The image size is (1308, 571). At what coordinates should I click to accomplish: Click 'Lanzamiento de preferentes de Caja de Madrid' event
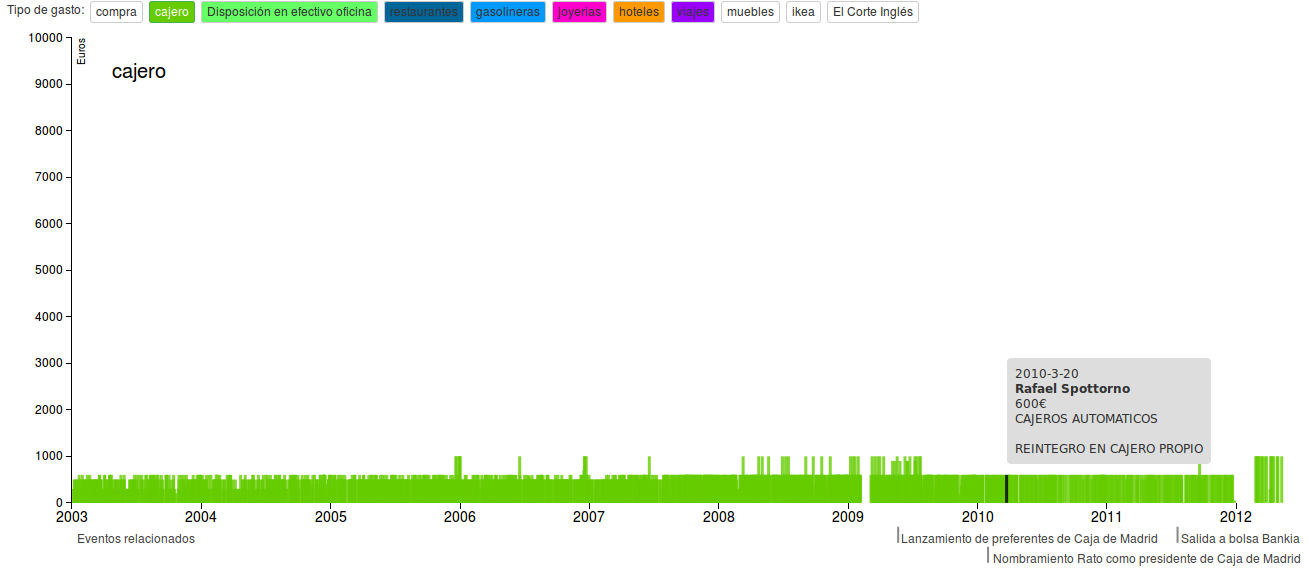pyautogui.click(x=1028, y=539)
